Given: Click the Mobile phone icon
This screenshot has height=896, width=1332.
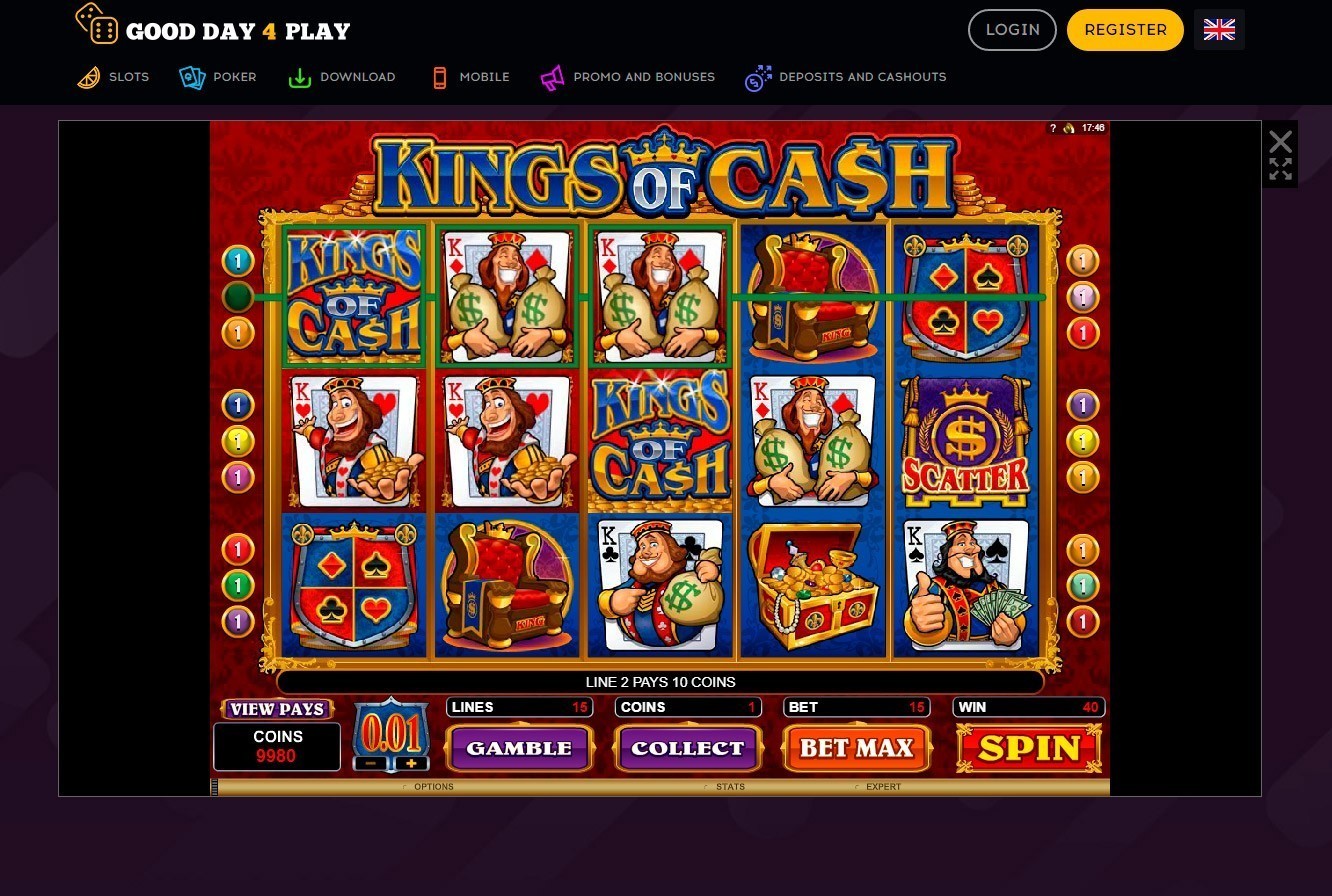Looking at the screenshot, I should (439, 77).
